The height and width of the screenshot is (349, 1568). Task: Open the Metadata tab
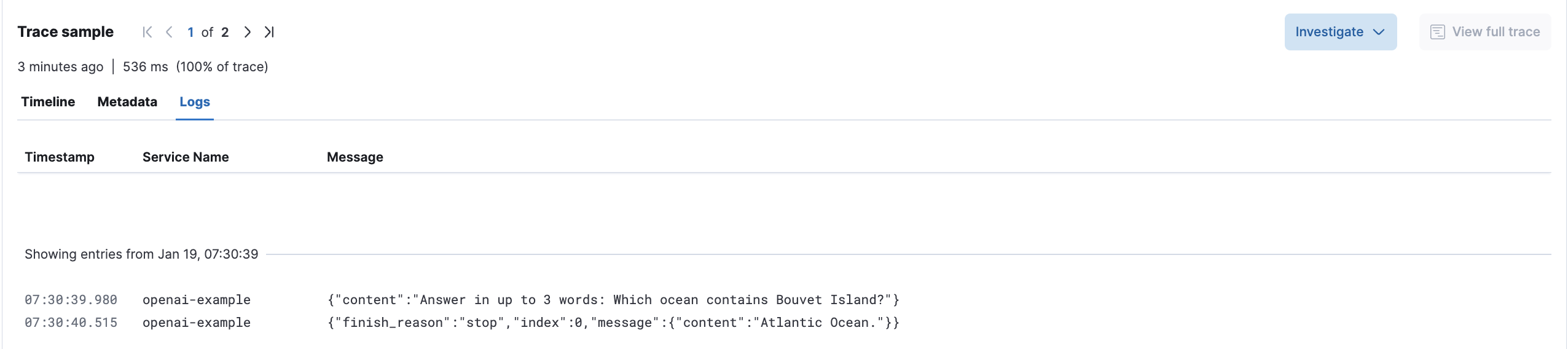point(127,102)
